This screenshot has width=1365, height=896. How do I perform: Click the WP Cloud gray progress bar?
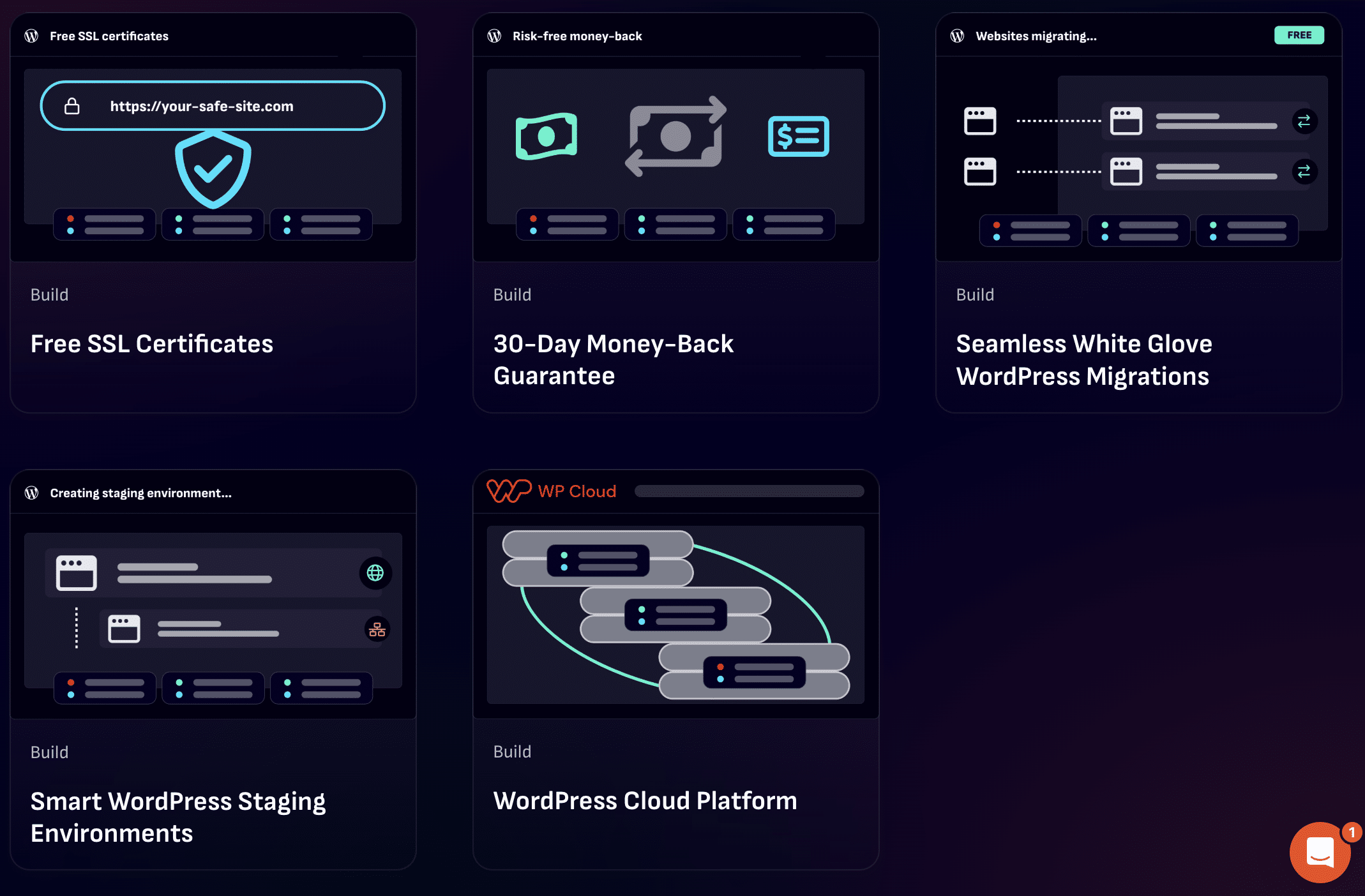(x=749, y=491)
